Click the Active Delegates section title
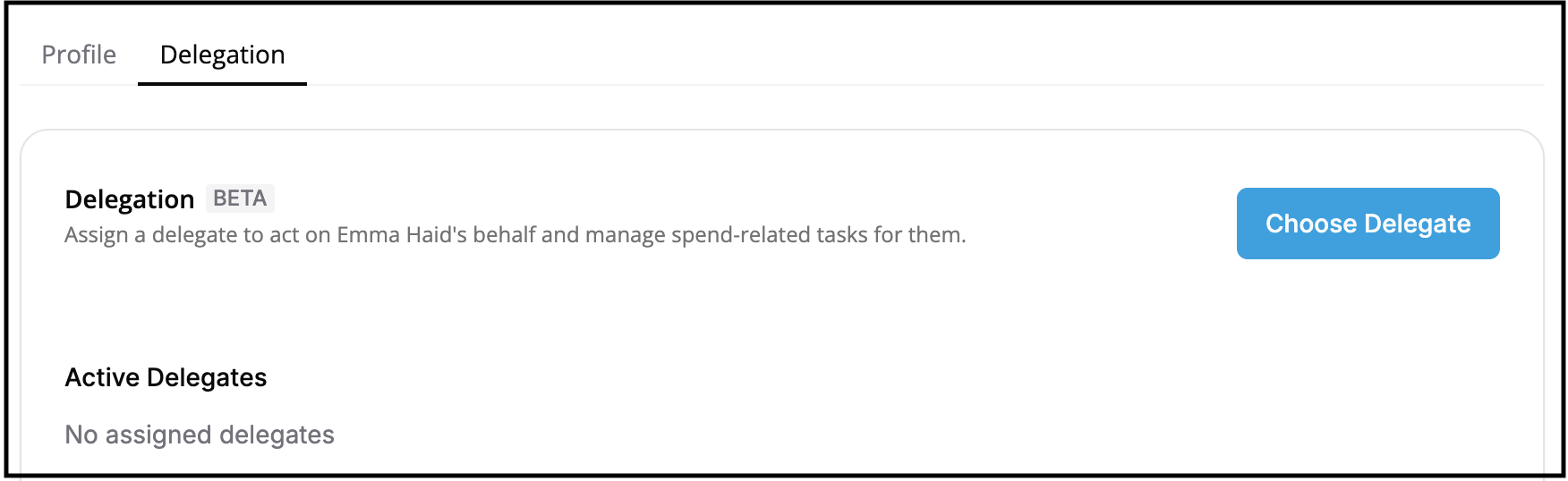Image resolution: width=1568 pixels, height=481 pixels. coord(166,378)
